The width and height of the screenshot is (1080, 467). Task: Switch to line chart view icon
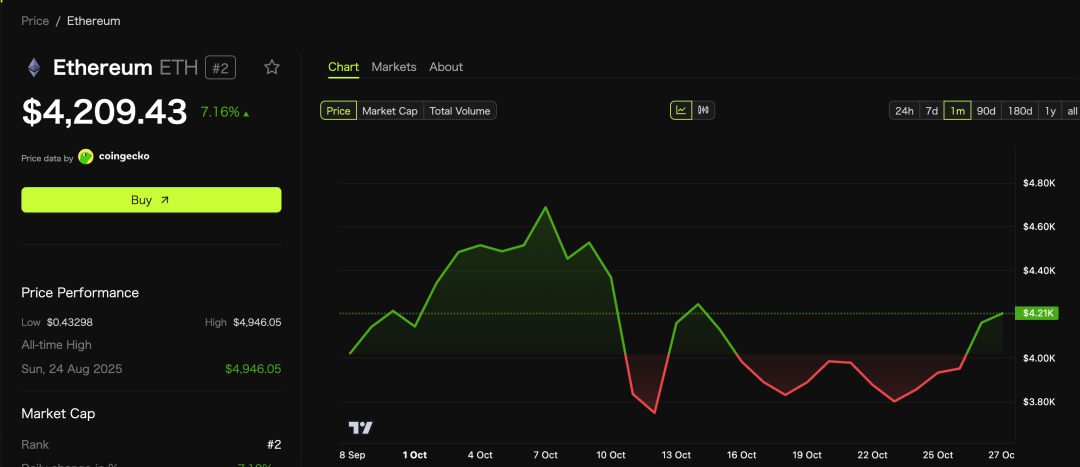point(681,110)
